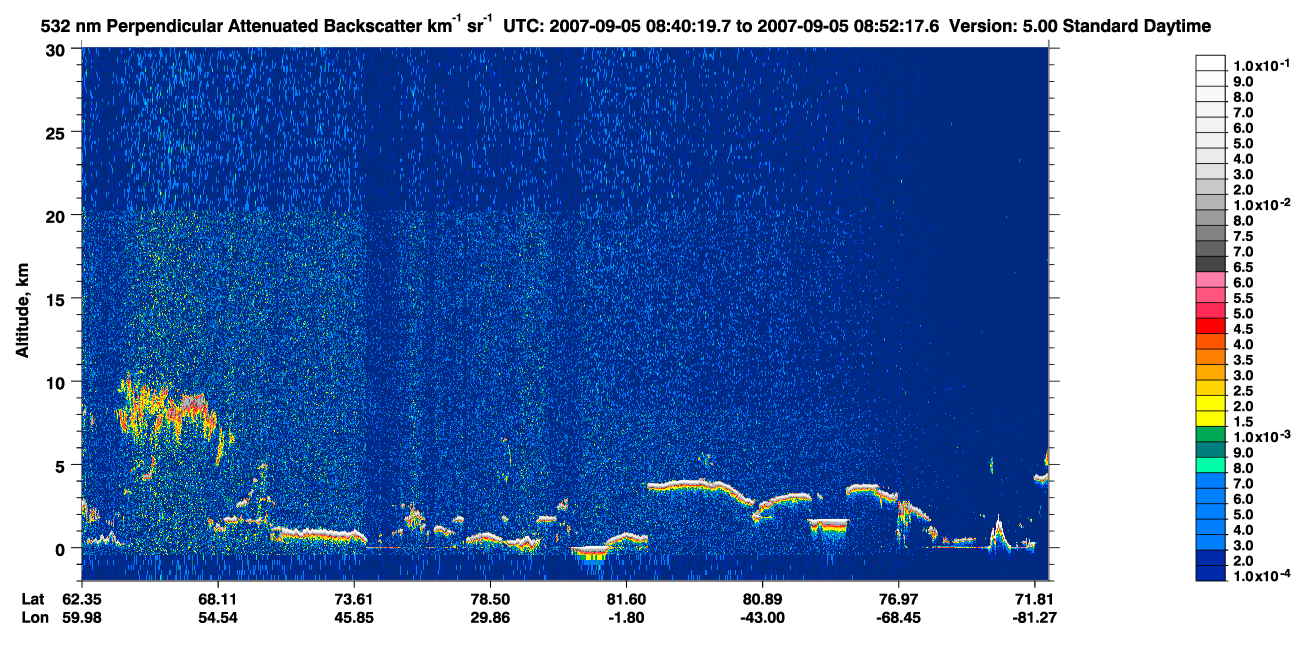This screenshot has height=667, width=1300.
Task: Click the latitude value 78.50
Action: (x=490, y=598)
